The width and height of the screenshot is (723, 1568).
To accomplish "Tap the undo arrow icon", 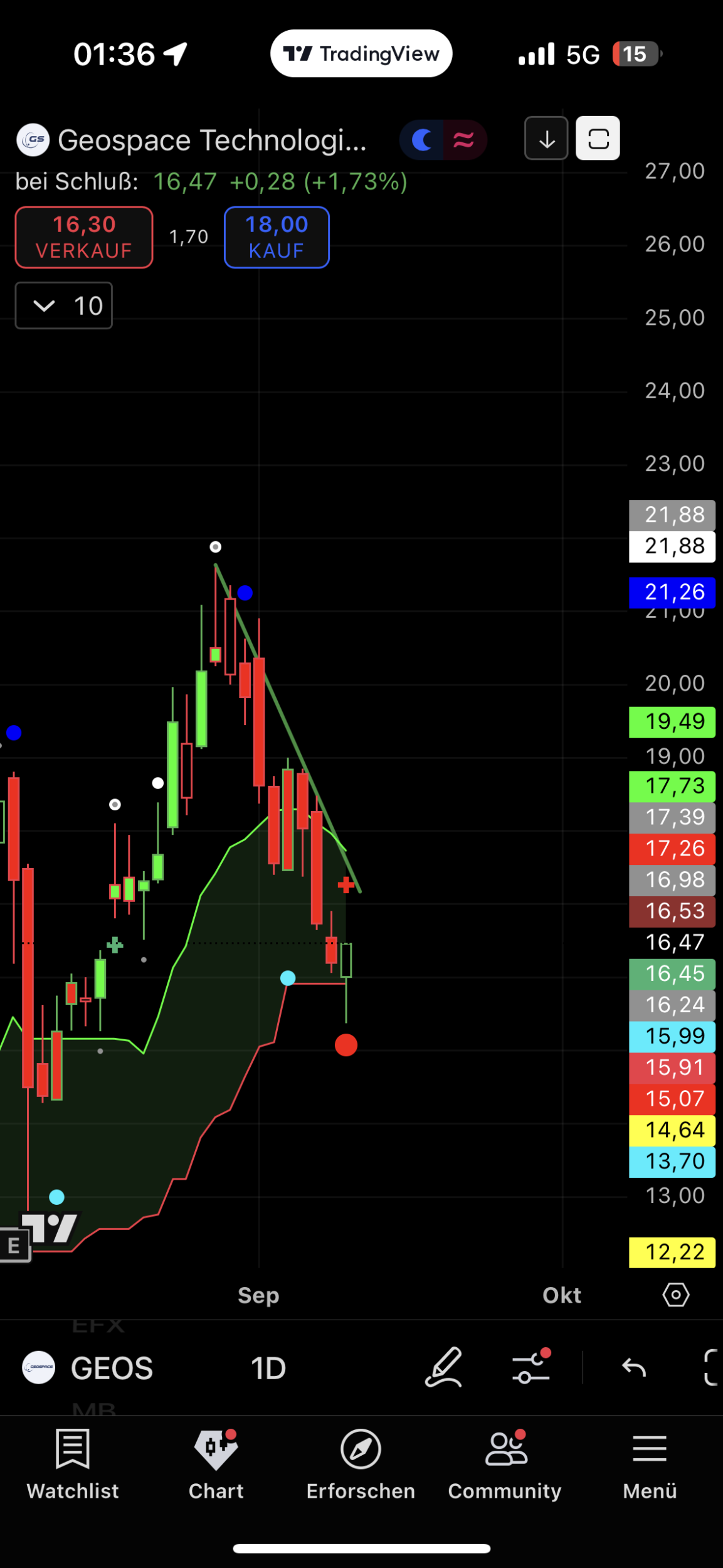I will pos(633,1368).
